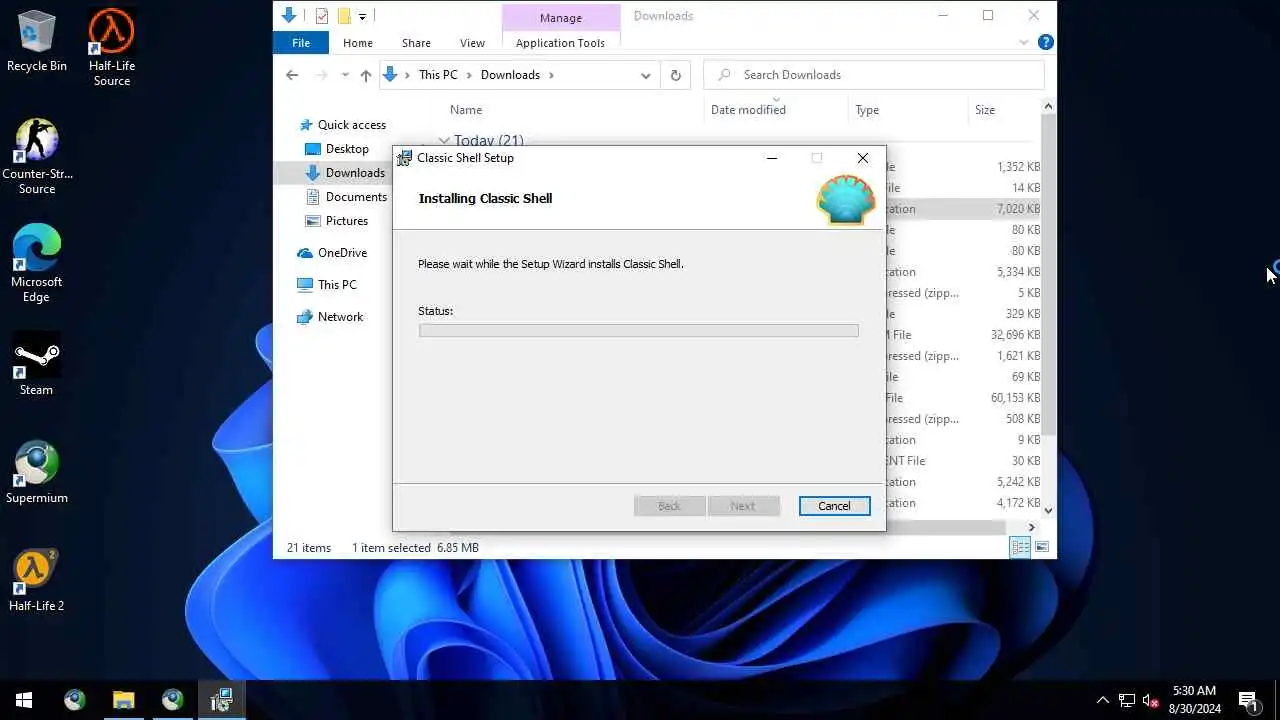
Task: Open the Windows Start menu
Action: (24, 700)
